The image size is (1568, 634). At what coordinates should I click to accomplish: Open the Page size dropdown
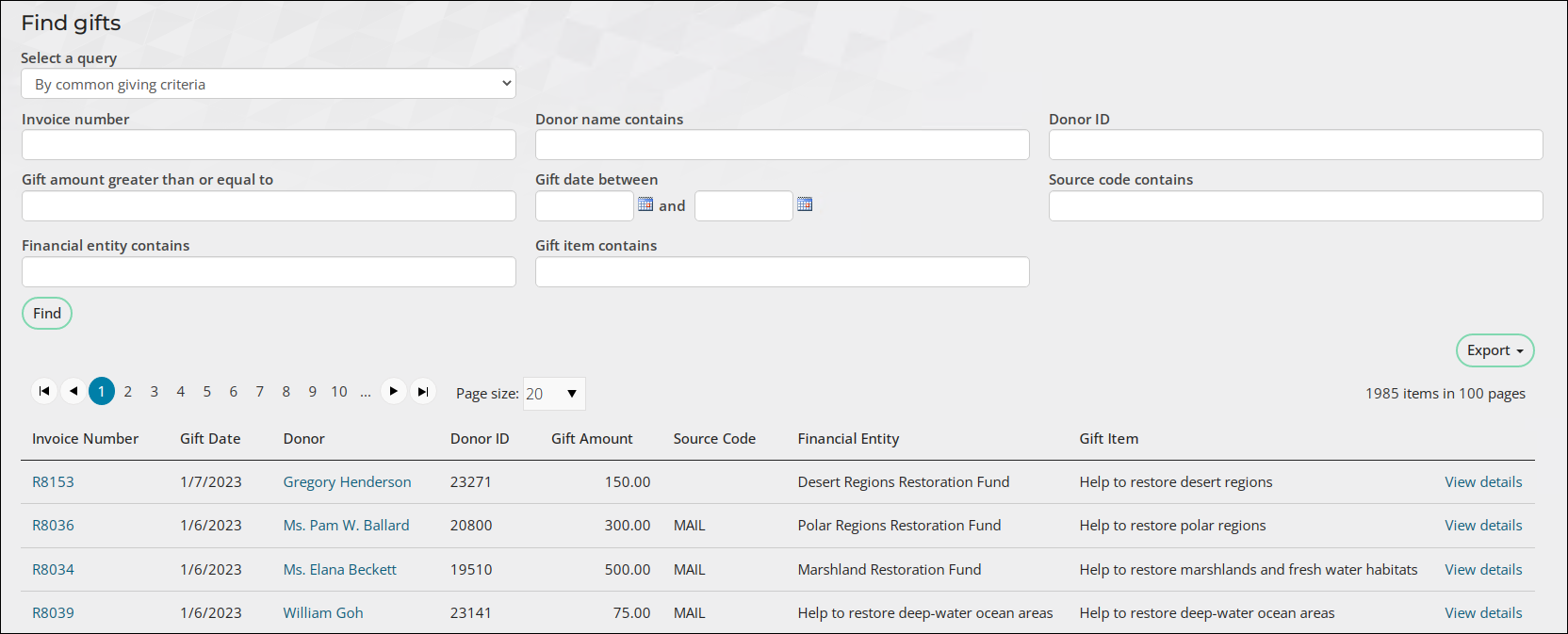click(554, 394)
